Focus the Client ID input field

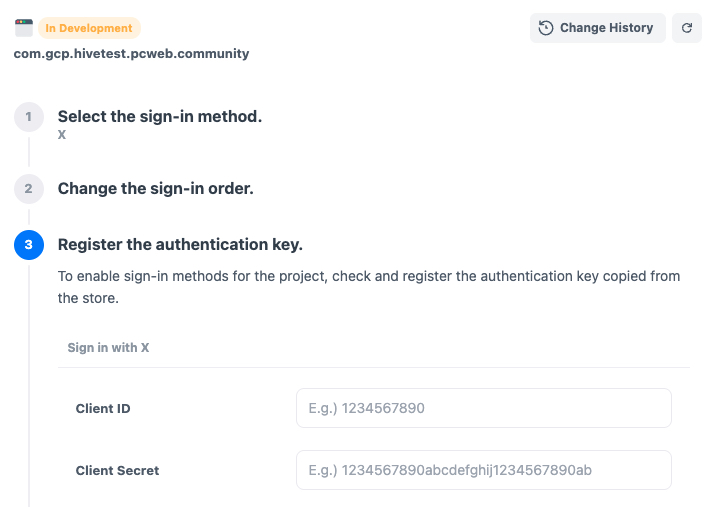click(483, 408)
